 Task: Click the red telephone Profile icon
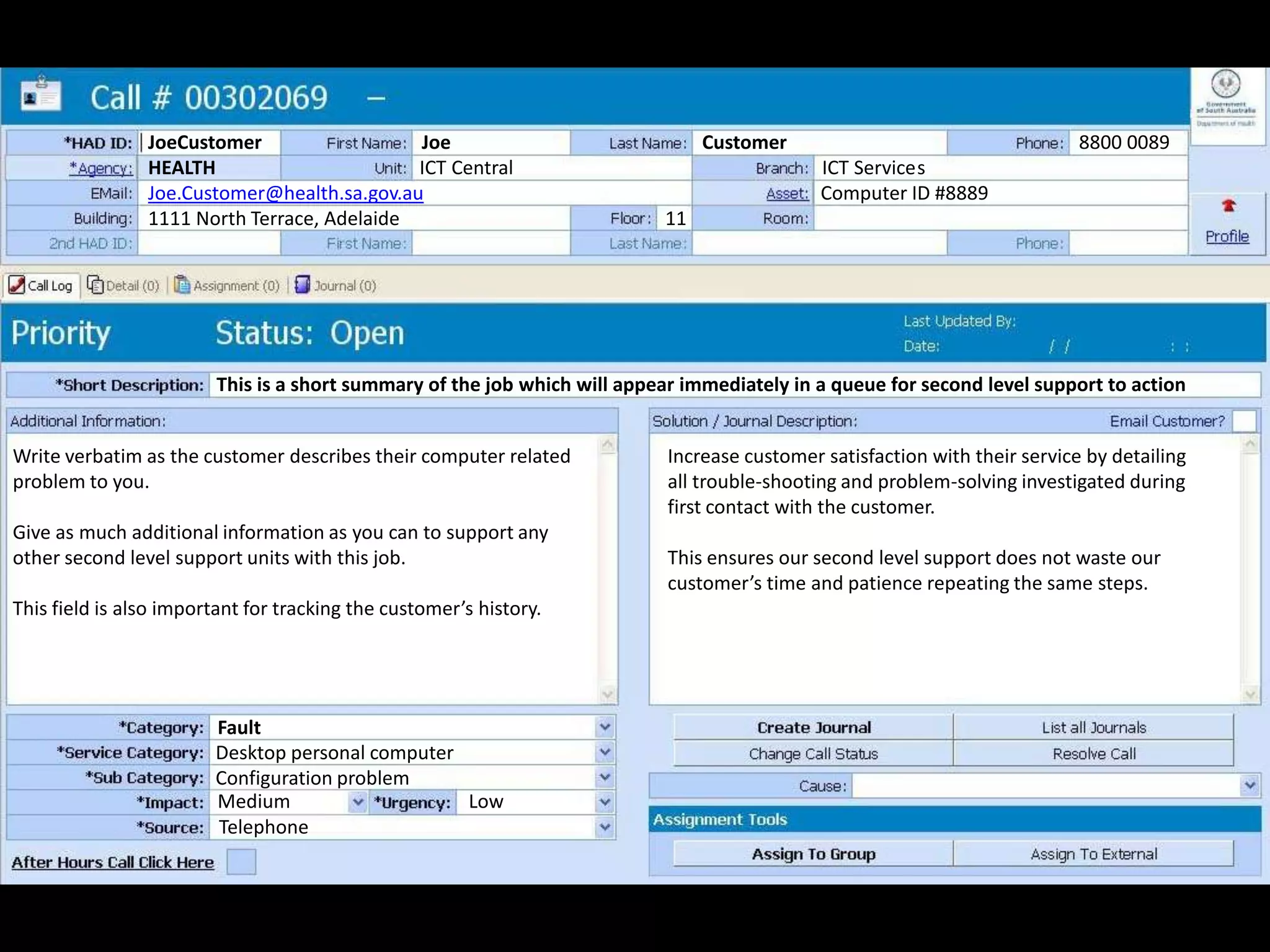pos(1228,206)
